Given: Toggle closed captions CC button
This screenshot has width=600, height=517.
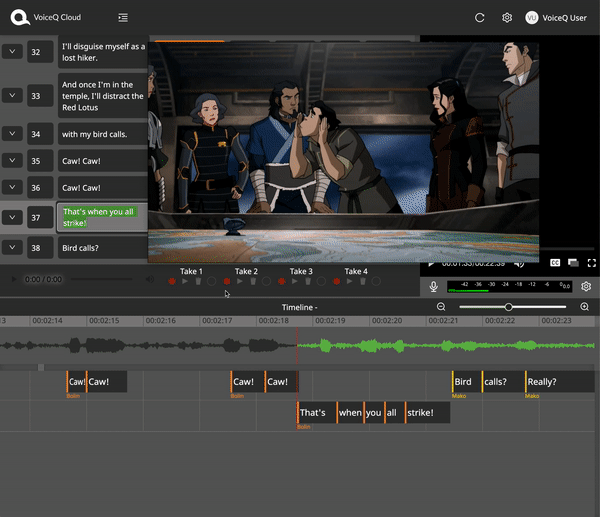Looking at the screenshot, I should (x=555, y=263).
